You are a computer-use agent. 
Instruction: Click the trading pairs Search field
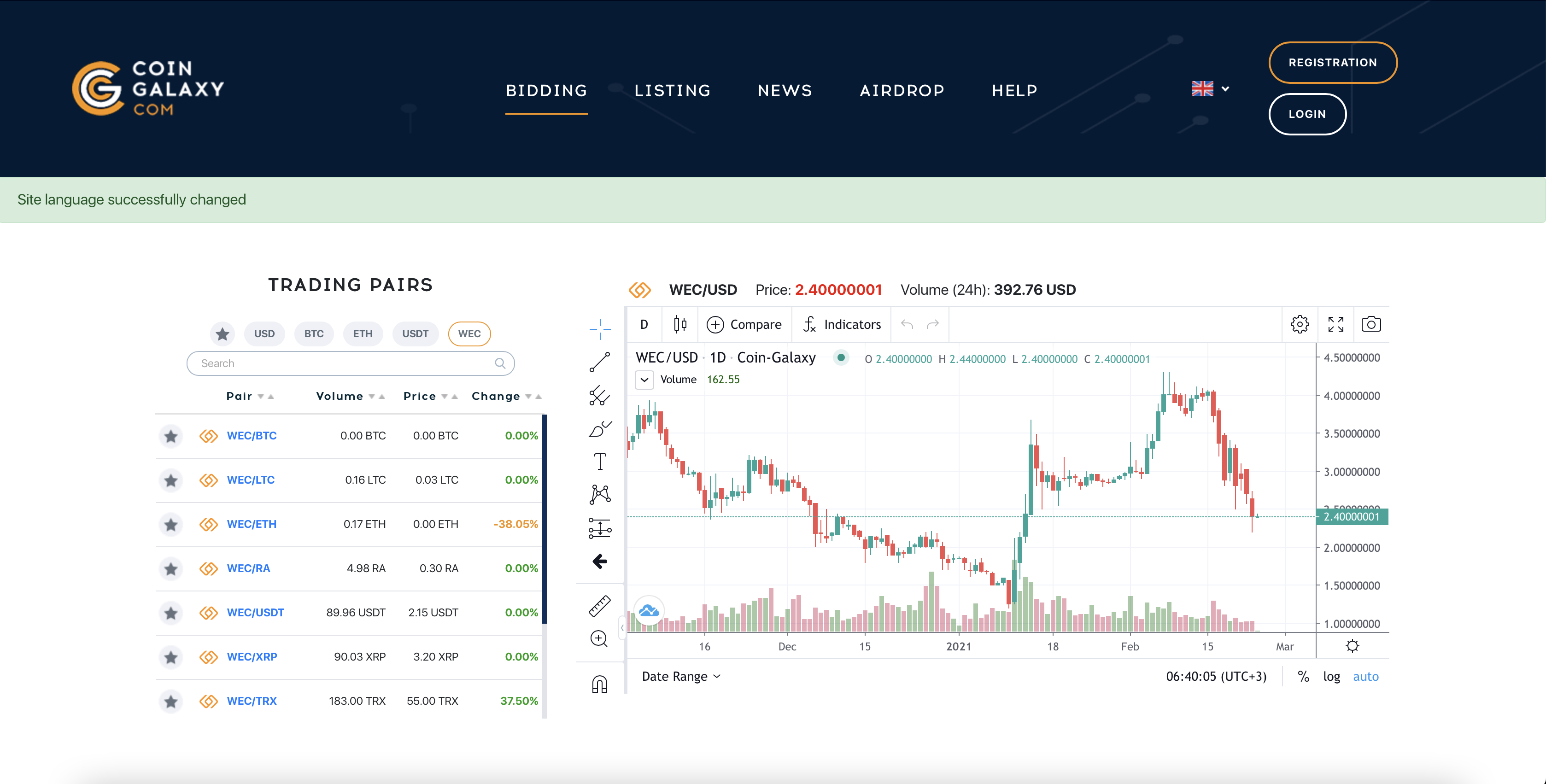[351, 363]
